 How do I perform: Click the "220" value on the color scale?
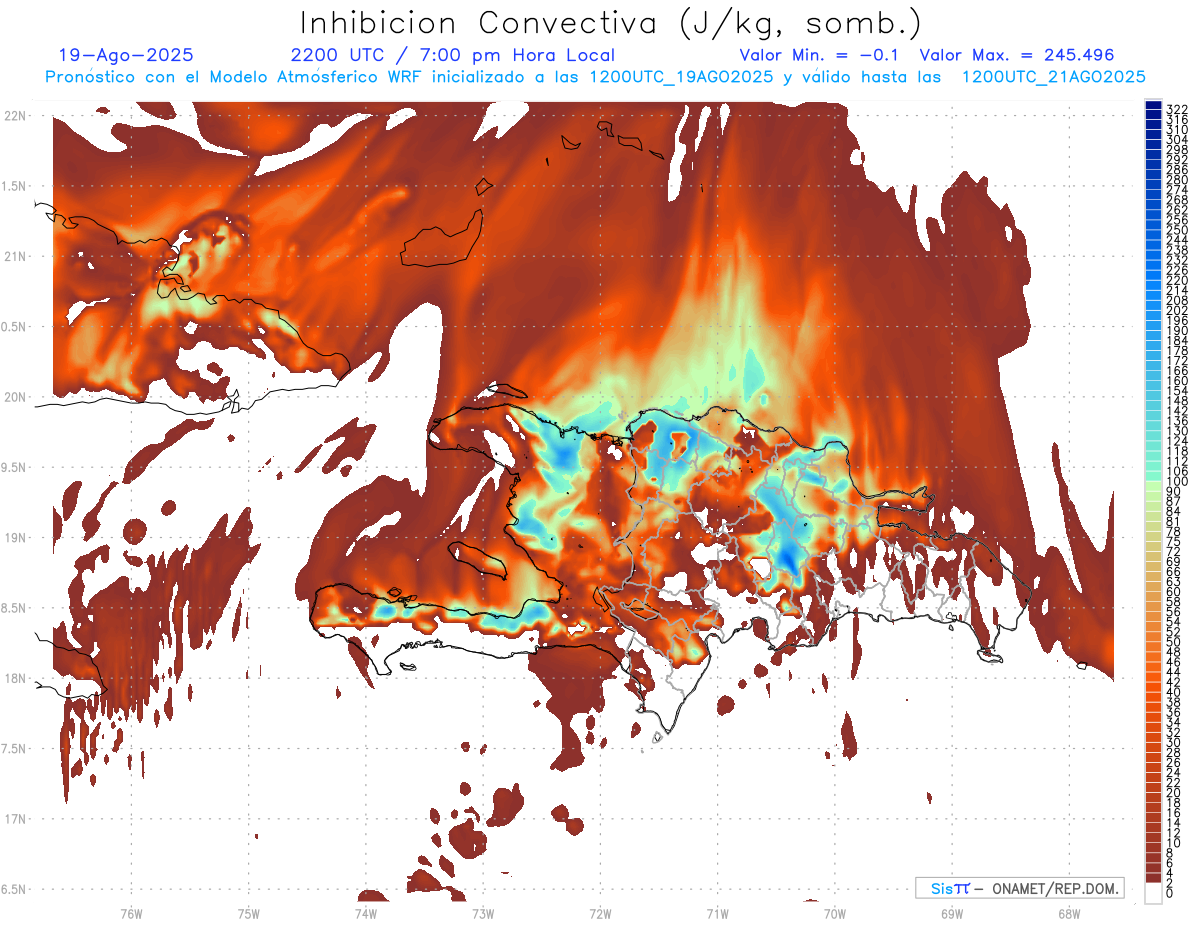[1176, 281]
